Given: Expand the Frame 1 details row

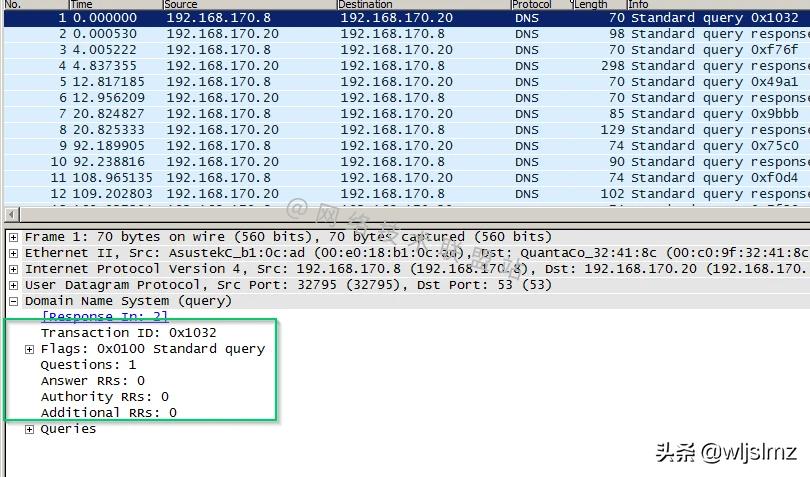Looking at the screenshot, I should (x=13, y=237).
